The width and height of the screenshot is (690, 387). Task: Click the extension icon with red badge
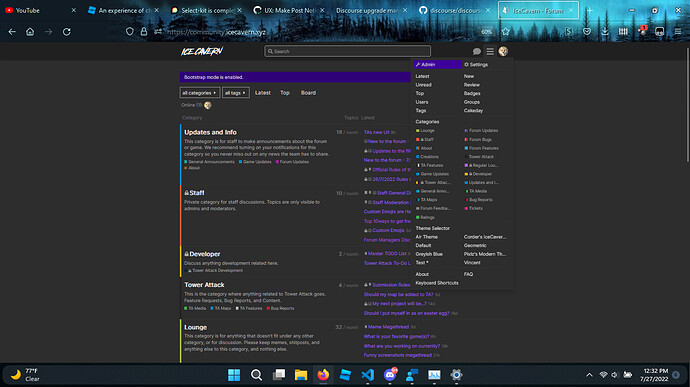tap(642, 31)
